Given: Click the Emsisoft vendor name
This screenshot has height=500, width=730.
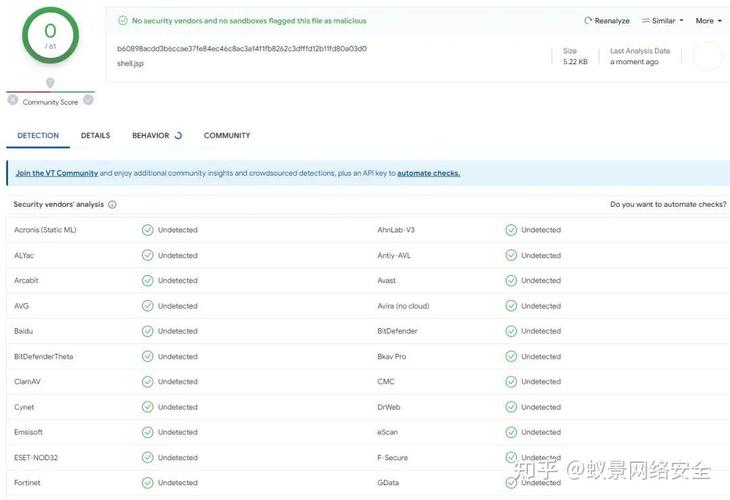Looking at the screenshot, I should (28, 432).
